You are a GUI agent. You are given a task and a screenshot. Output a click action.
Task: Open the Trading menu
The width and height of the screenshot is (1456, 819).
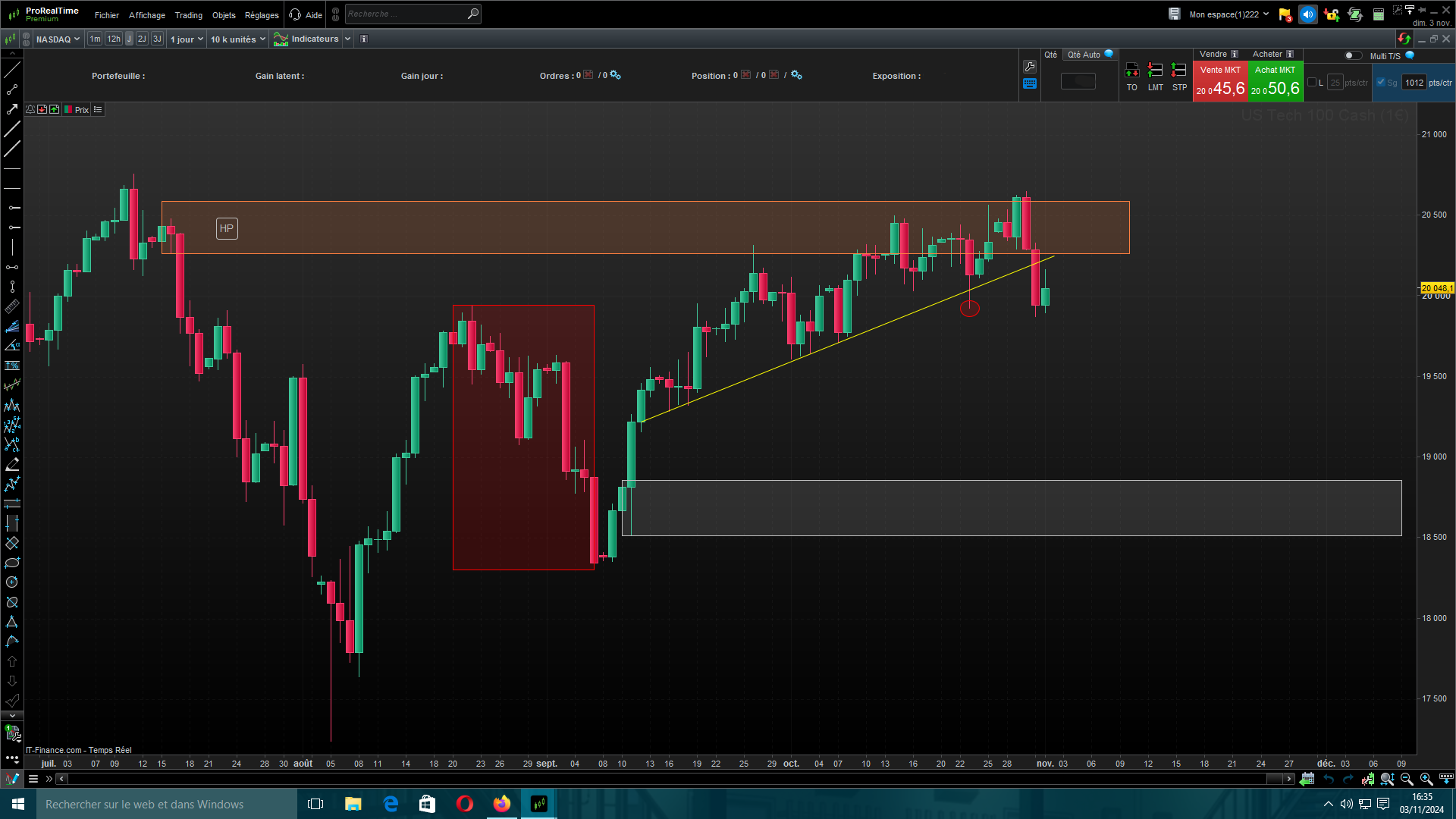[x=188, y=15]
